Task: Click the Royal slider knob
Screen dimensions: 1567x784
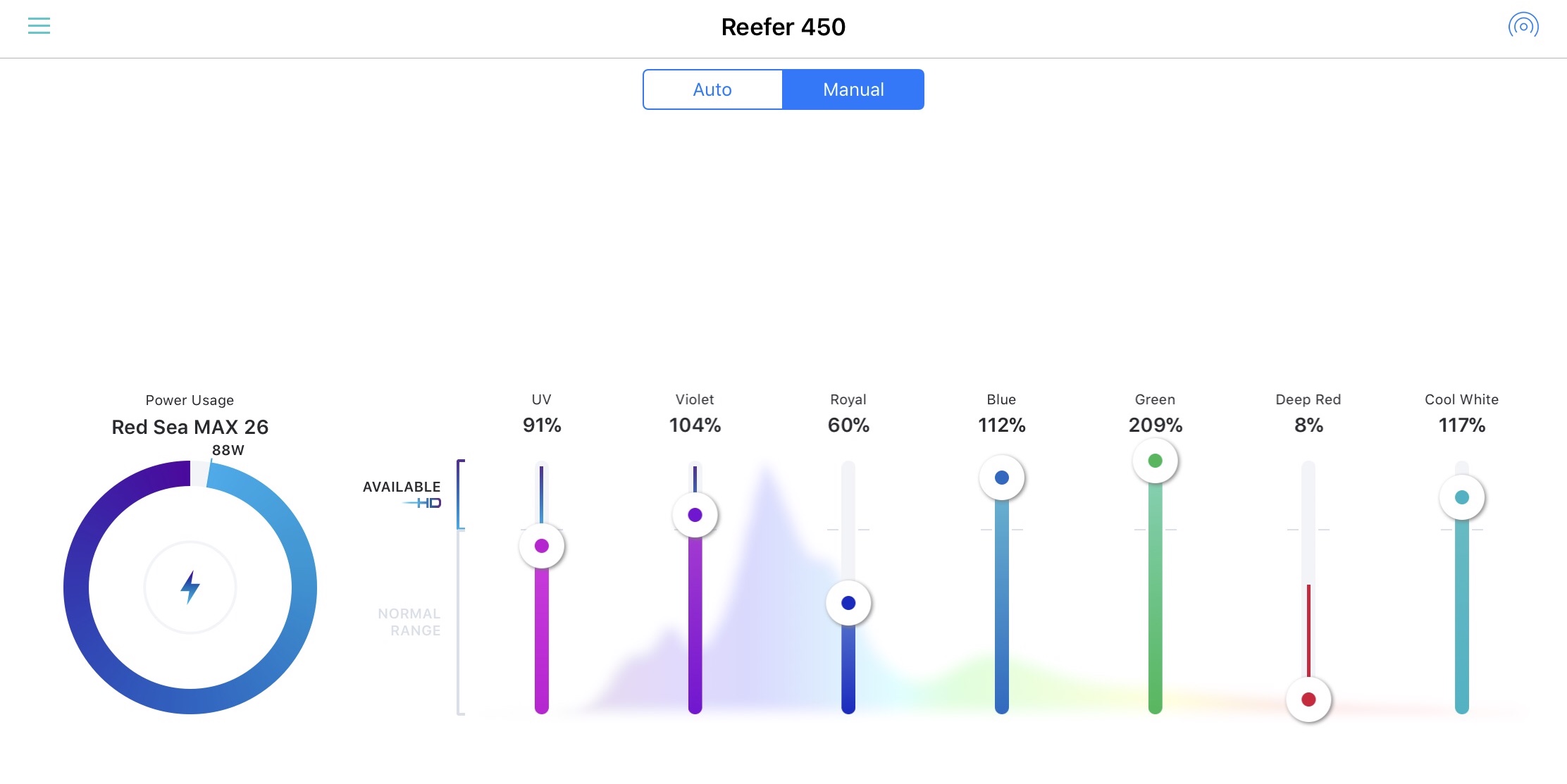Action: coord(848,603)
